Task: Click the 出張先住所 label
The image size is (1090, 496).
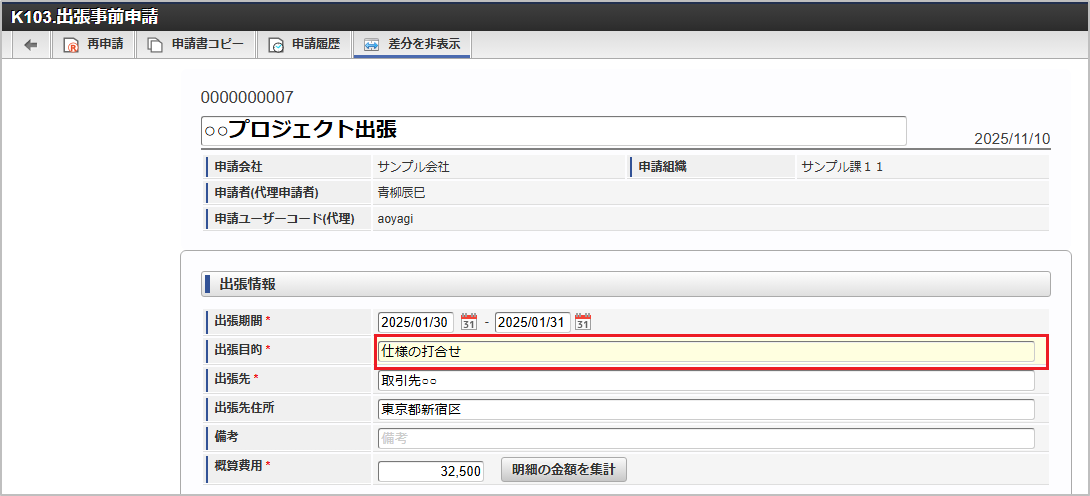Action: (x=244, y=407)
